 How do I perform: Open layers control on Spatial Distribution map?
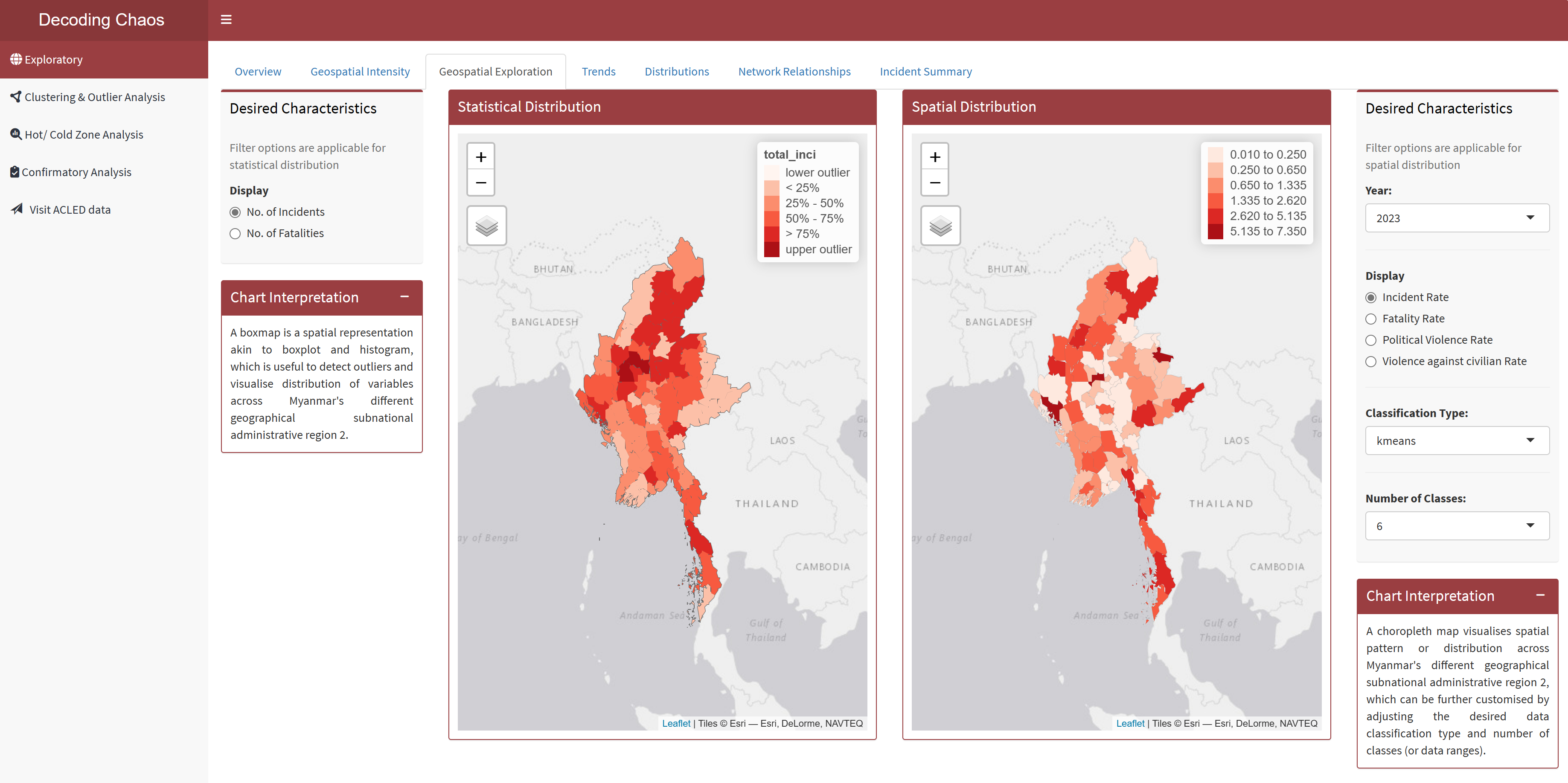pyautogui.click(x=940, y=226)
